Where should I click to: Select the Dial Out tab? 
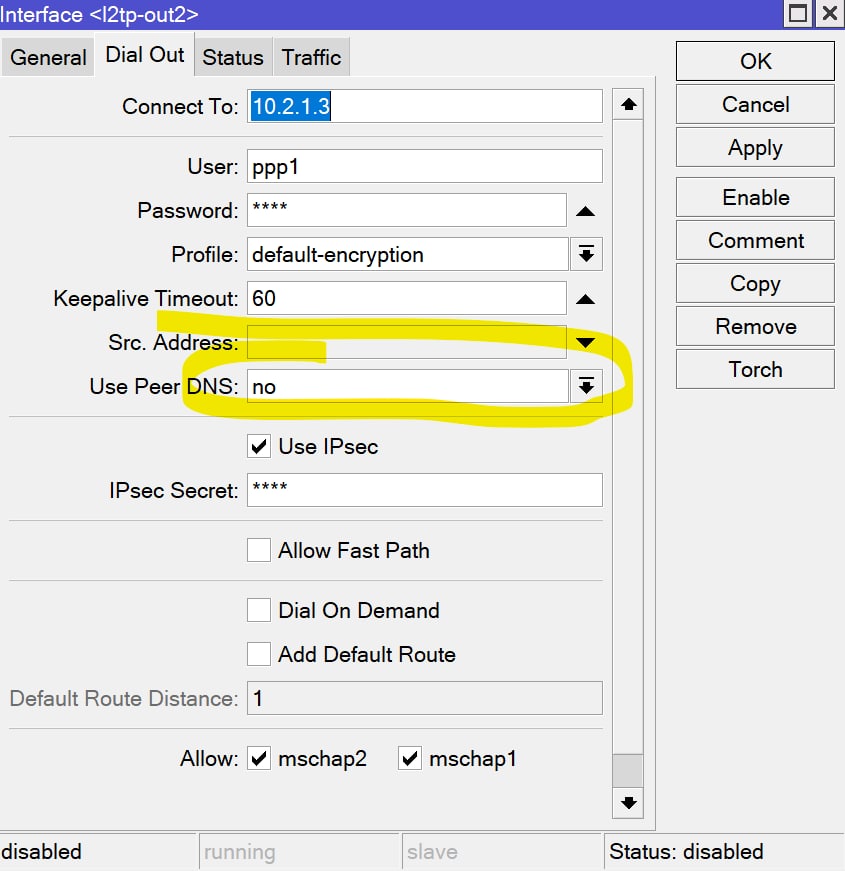click(x=144, y=54)
